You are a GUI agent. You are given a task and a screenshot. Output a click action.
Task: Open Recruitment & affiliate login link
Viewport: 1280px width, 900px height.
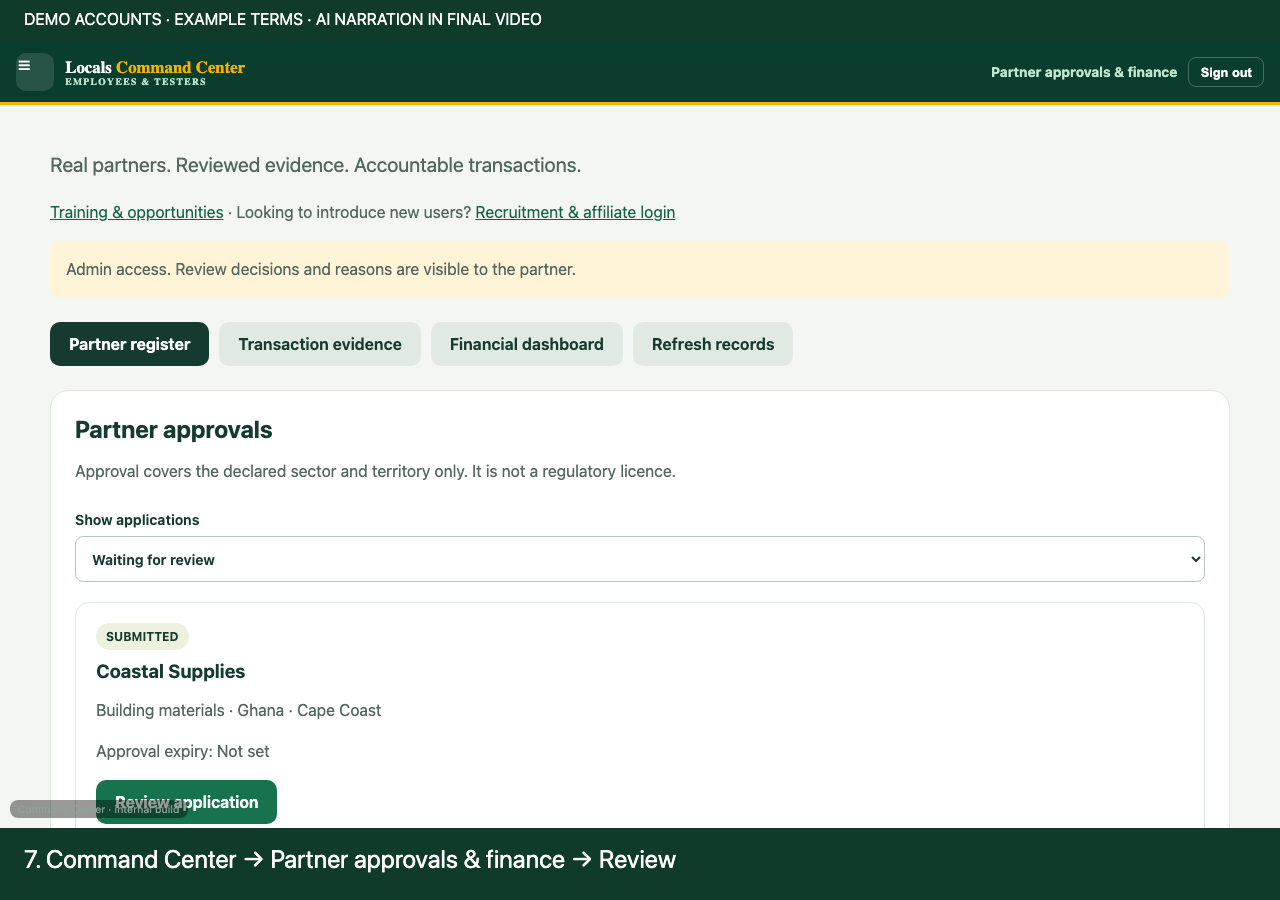coord(575,212)
